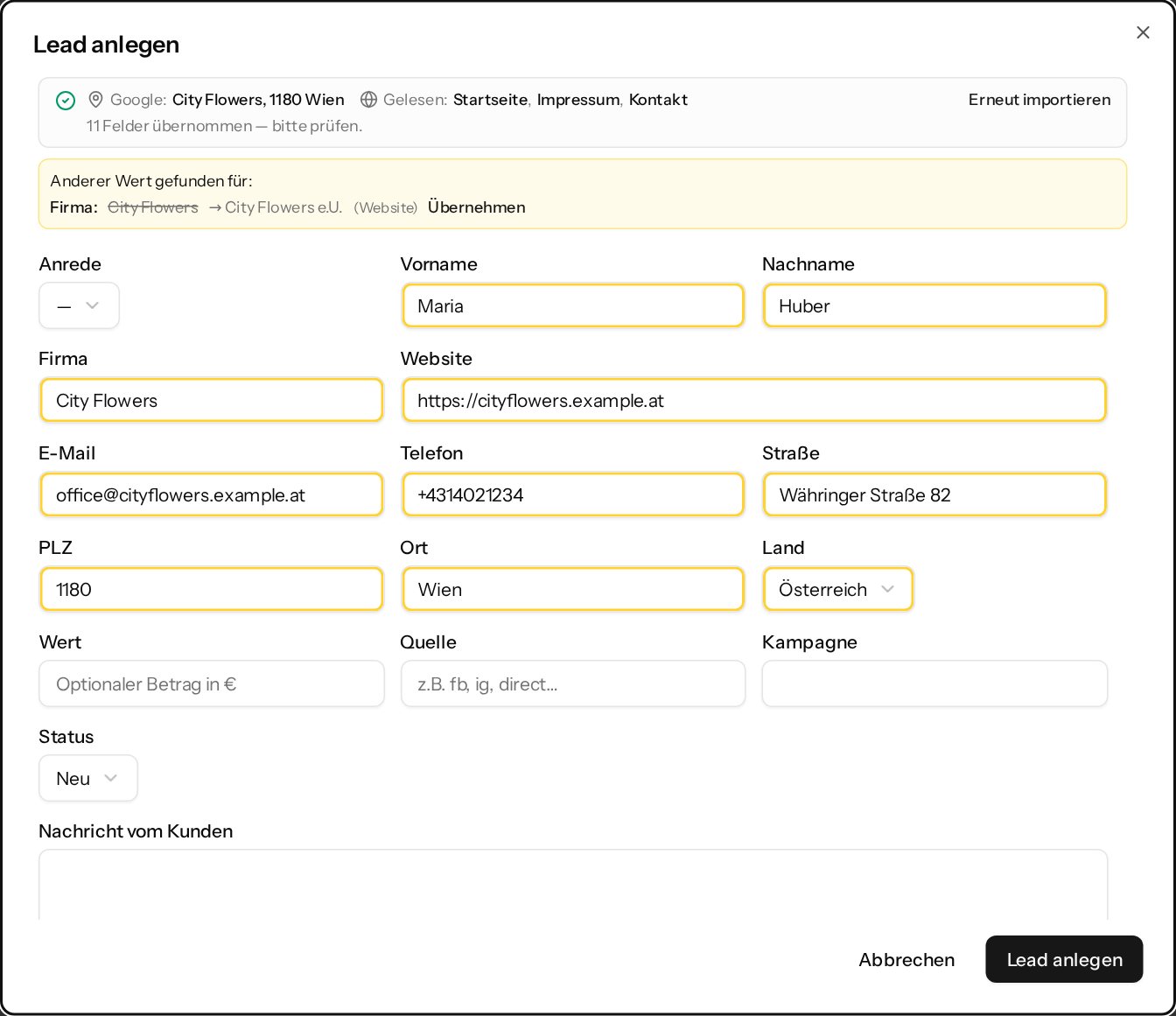Image resolution: width=1176 pixels, height=1016 pixels.
Task: Expand the Land dropdown showing Österreich
Action: (x=837, y=589)
